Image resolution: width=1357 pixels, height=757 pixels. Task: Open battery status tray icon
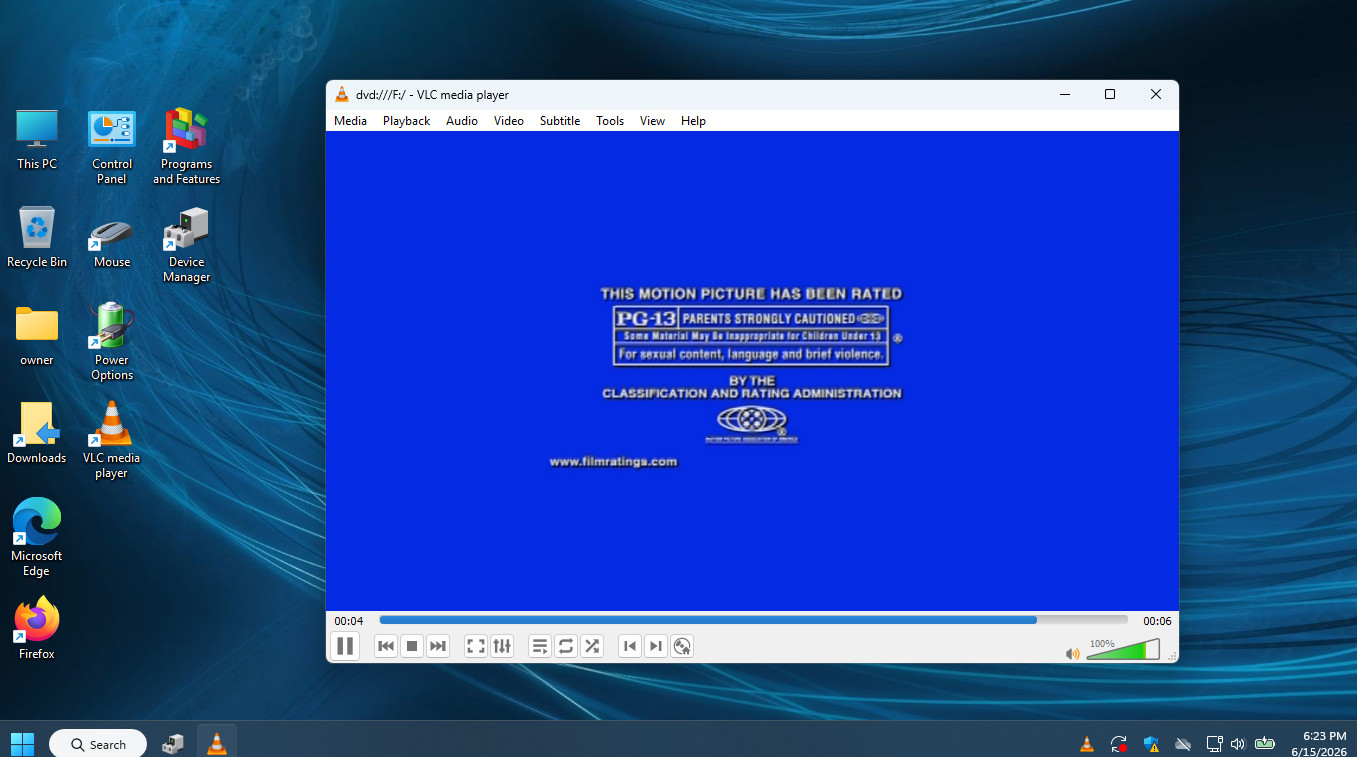point(1265,744)
